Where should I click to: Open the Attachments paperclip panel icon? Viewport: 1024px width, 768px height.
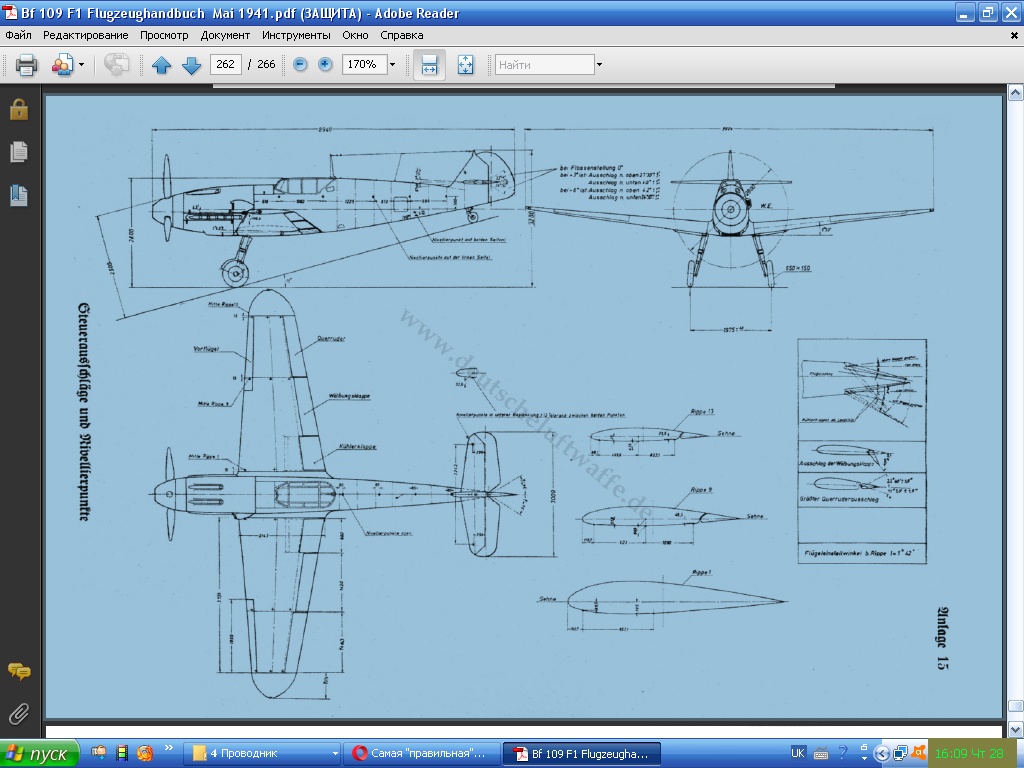(x=19, y=714)
